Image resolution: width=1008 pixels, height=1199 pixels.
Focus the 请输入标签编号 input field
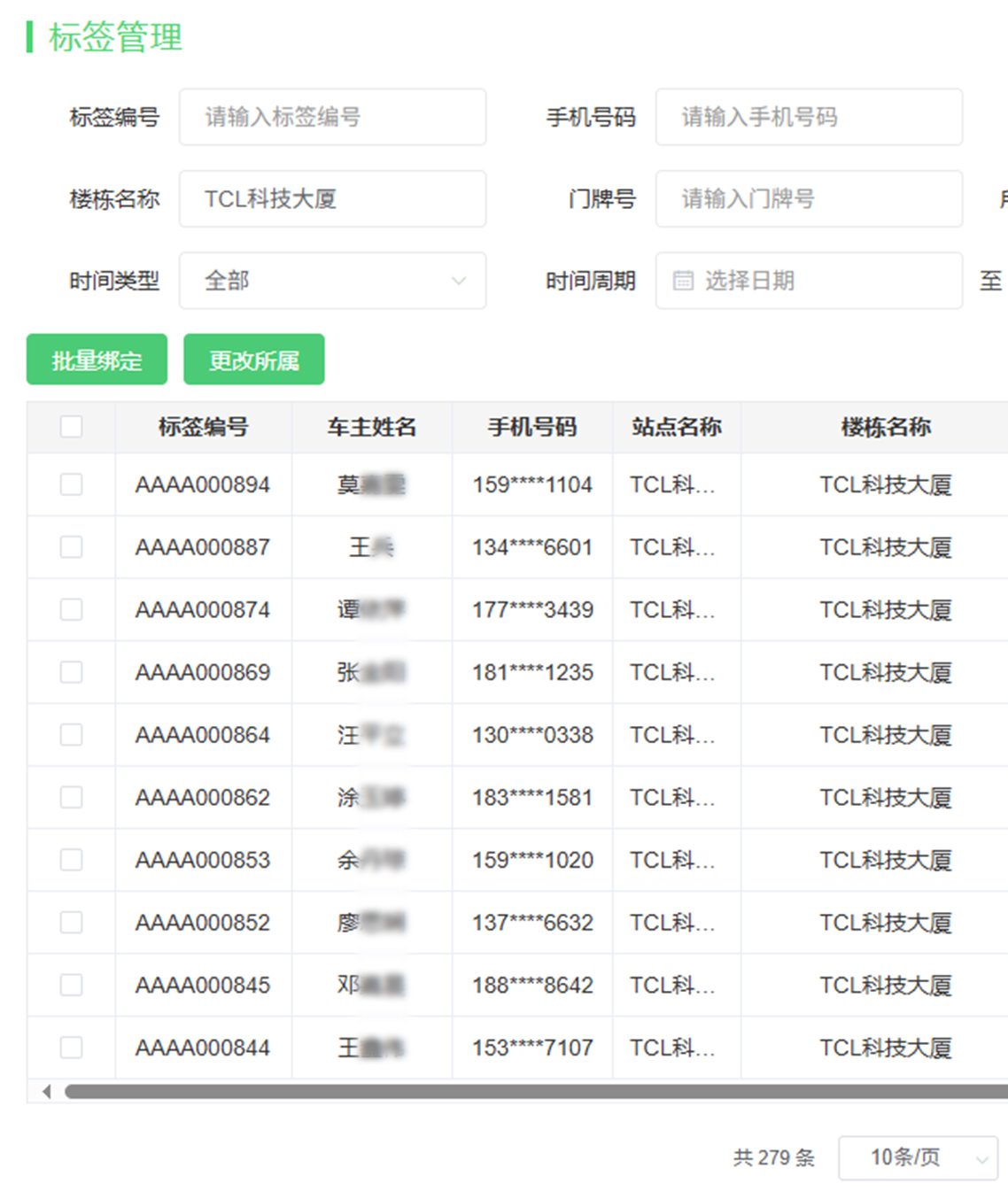332,117
